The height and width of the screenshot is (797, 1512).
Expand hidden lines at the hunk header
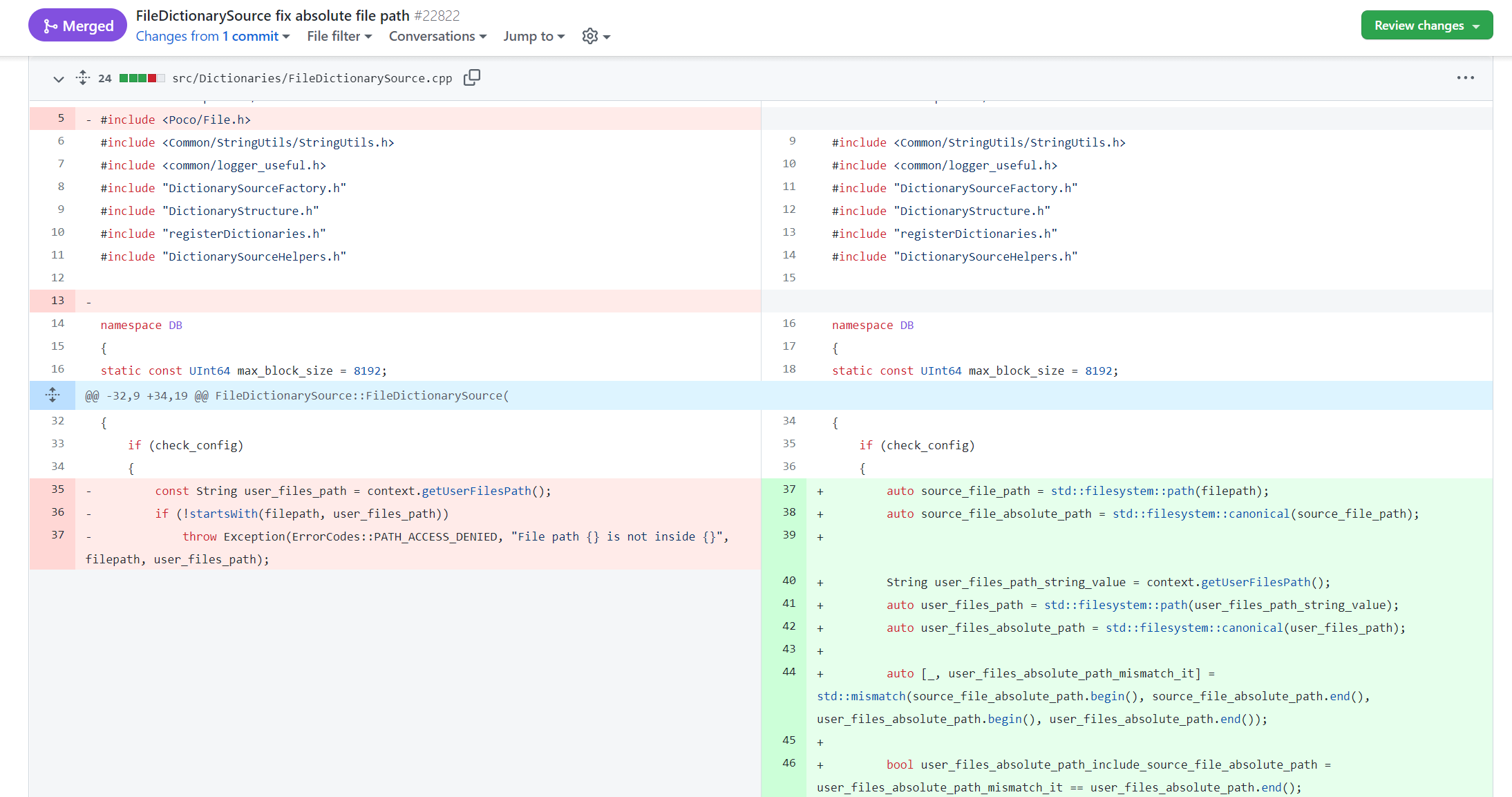tap(53, 395)
